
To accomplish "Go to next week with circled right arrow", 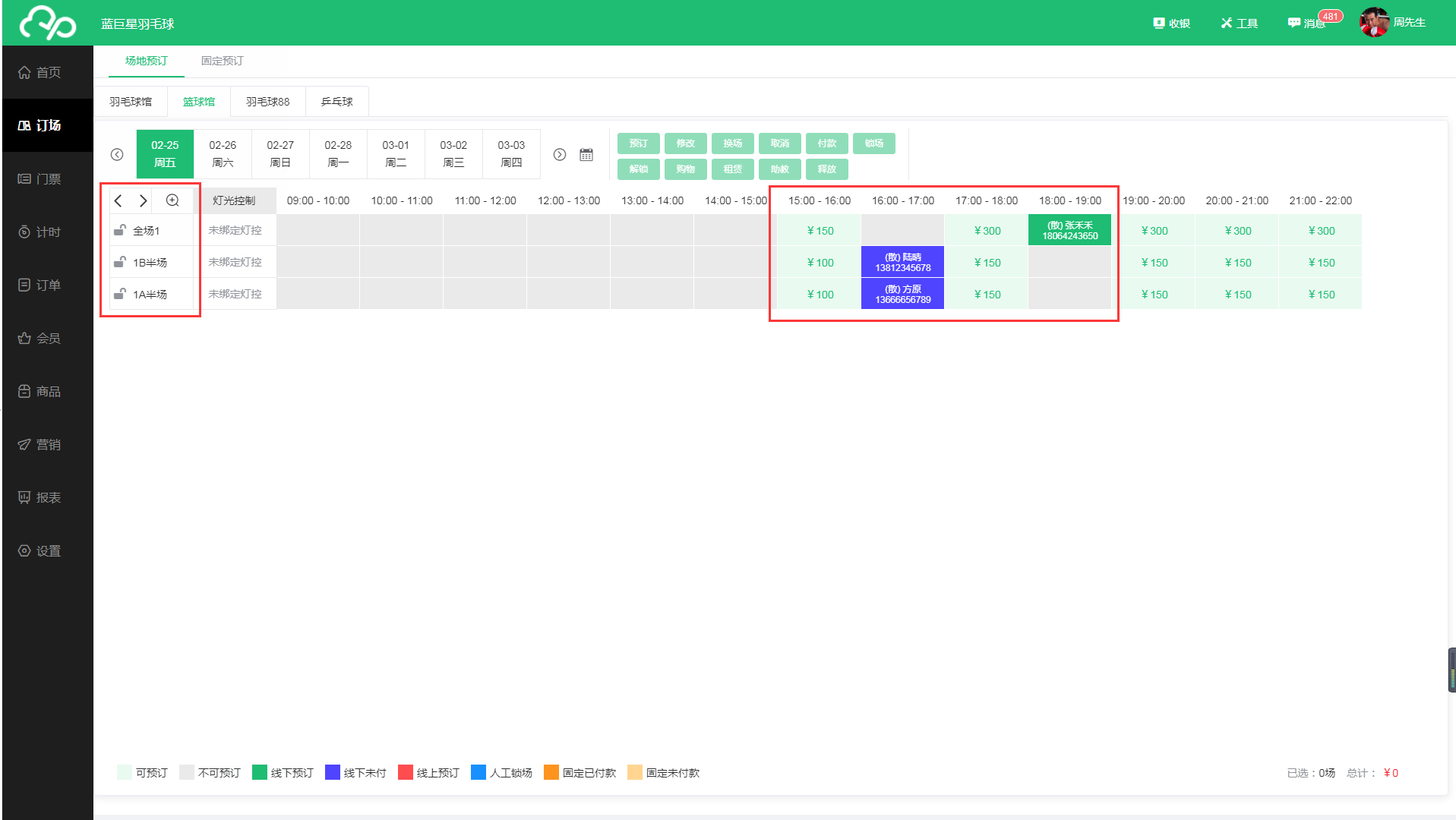I will pyautogui.click(x=560, y=155).
